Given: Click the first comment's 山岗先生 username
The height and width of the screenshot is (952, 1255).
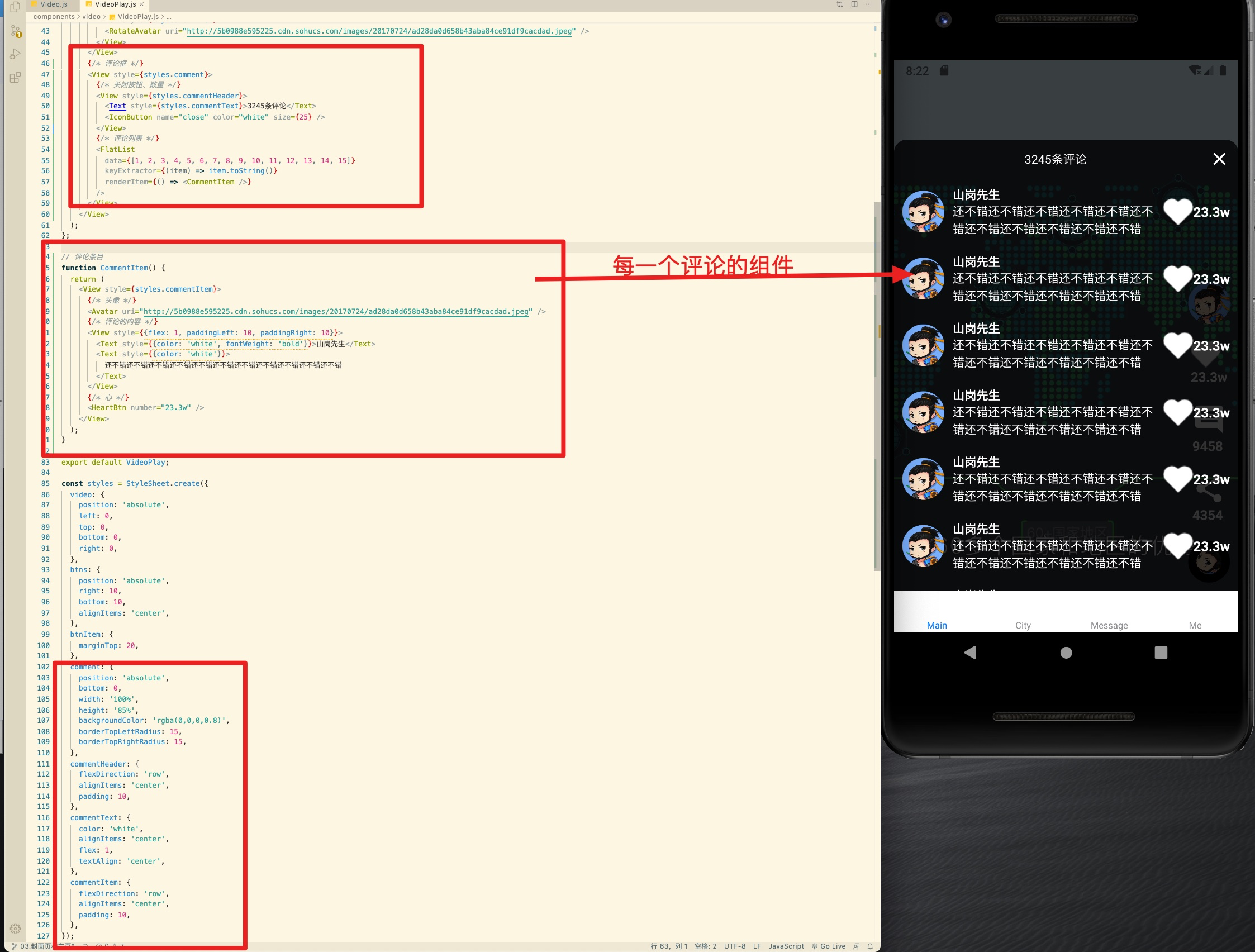Looking at the screenshot, I should click(x=976, y=194).
